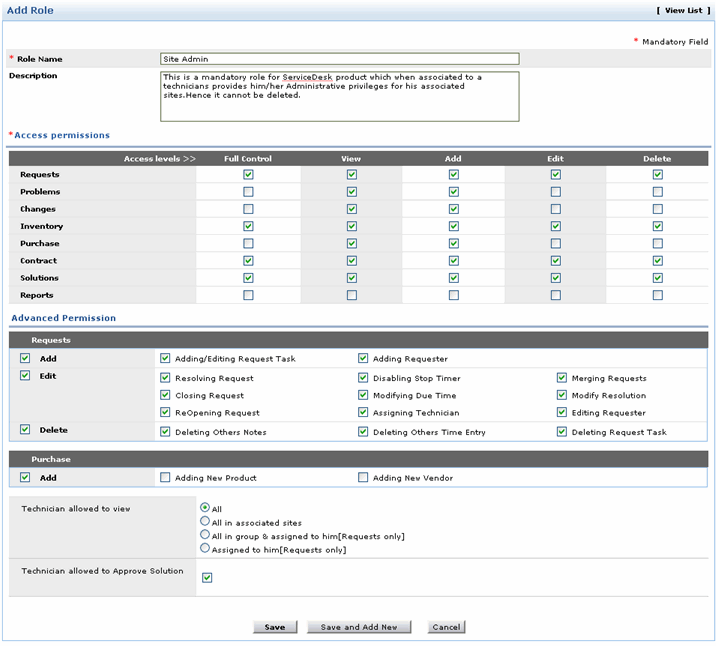The height and width of the screenshot is (646, 716).
Task: Enable the Adding New Vendor checkbox
Action: 363,478
